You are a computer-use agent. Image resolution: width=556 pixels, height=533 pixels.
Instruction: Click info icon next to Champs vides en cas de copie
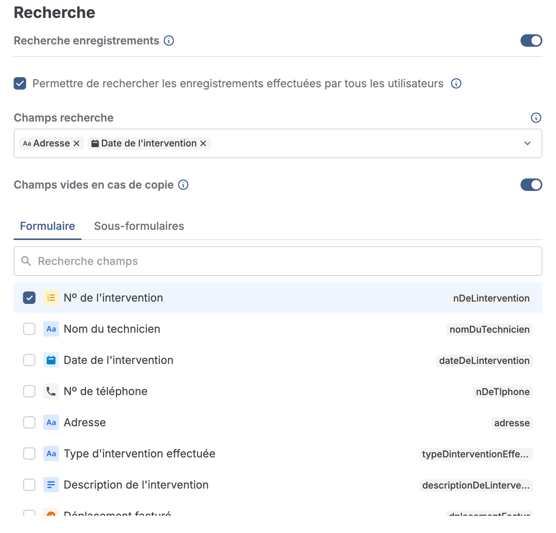pos(183,185)
